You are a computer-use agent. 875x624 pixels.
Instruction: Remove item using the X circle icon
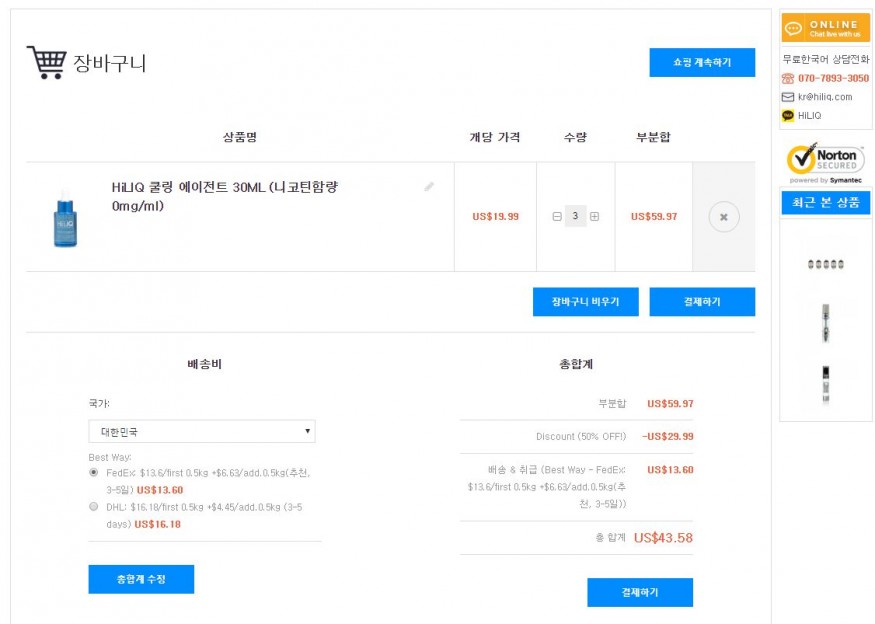coord(723,216)
